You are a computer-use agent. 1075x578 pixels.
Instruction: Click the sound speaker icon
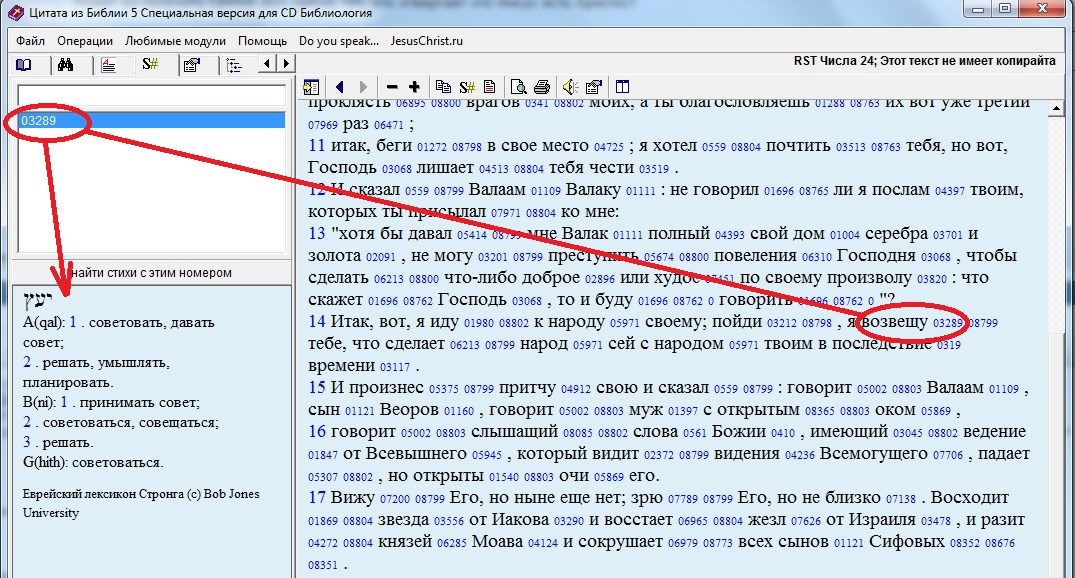tap(569, 87)
